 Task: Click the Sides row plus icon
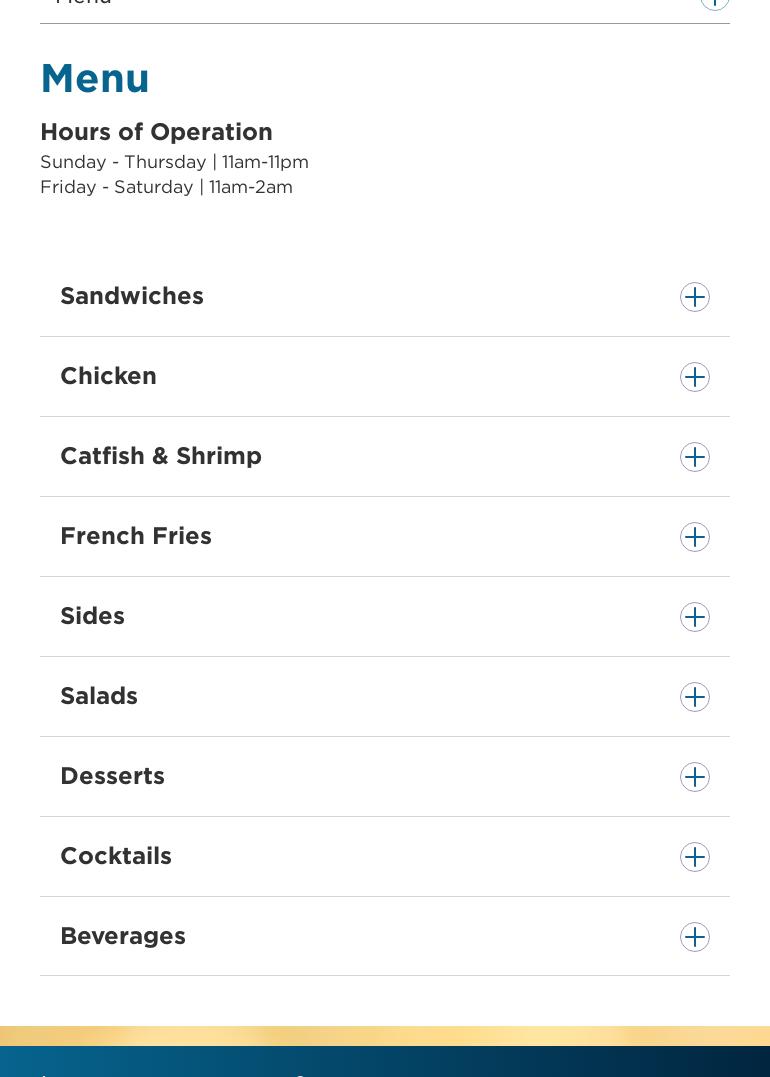click(695, 617)
